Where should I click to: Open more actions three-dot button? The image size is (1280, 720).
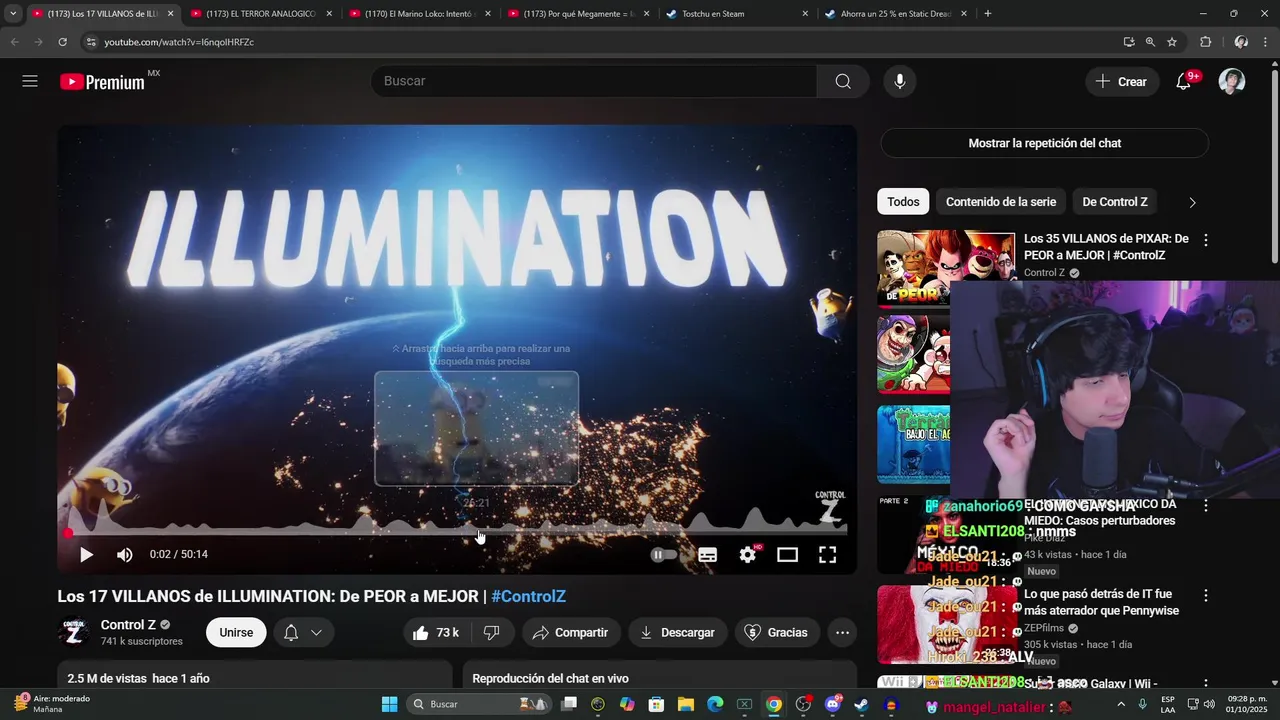pos(843,632)
